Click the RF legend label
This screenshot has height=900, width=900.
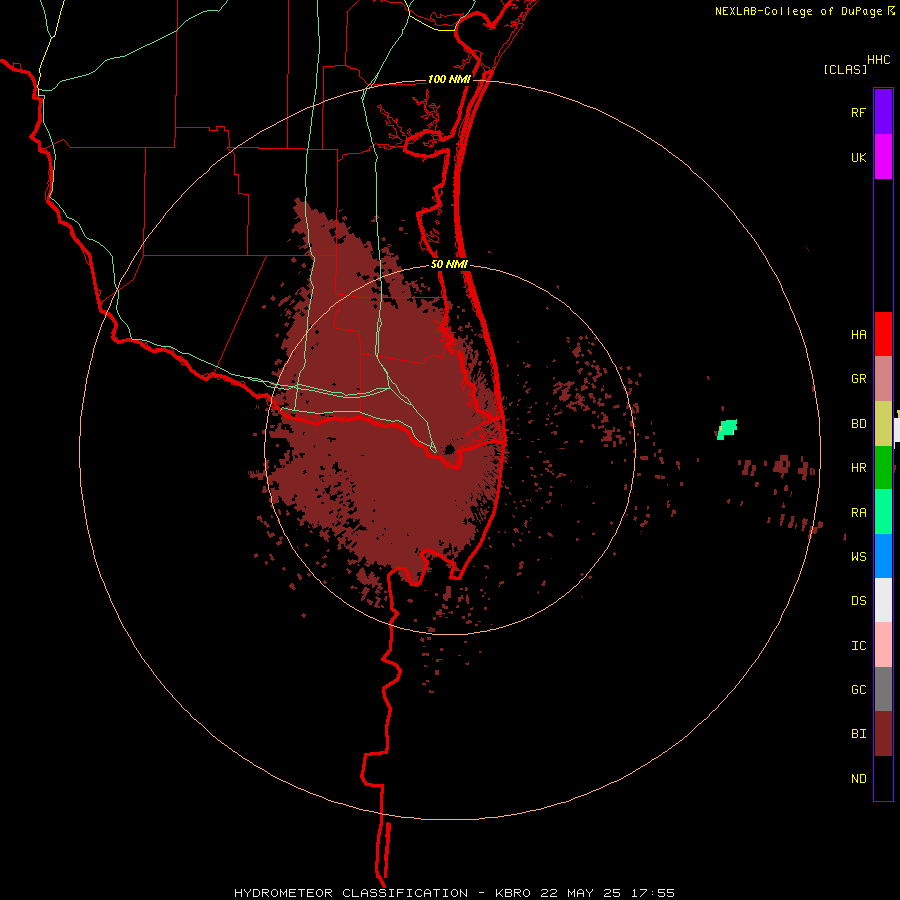coord(858,113)
